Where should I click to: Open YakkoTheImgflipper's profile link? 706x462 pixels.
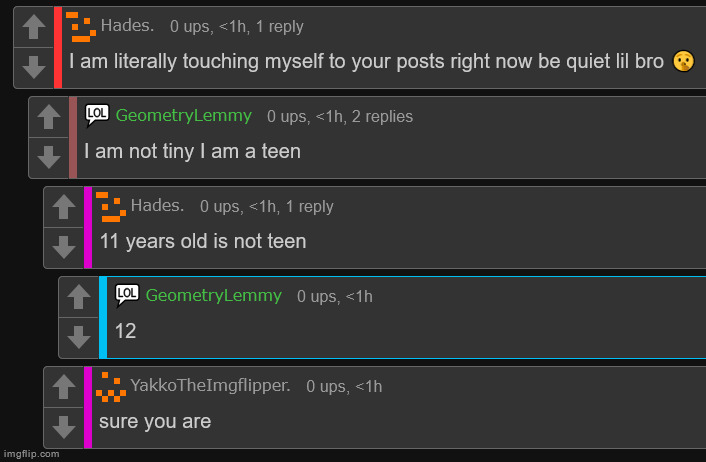coord(210,385)
